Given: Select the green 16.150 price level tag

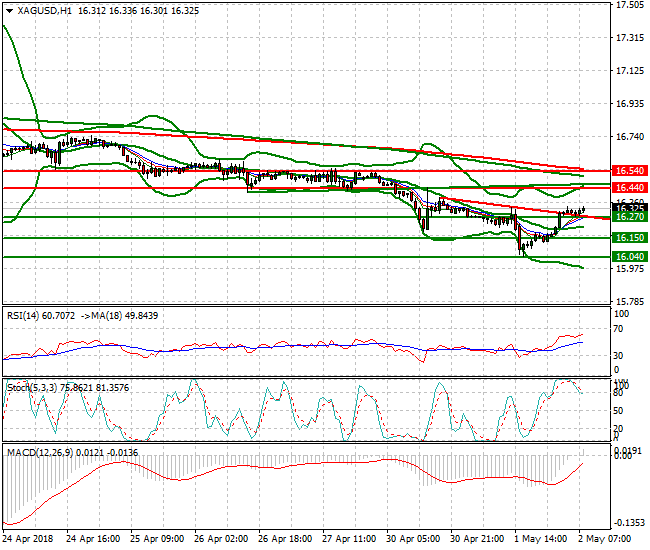Looking at the screenshot, I should [x=628, y=238].
